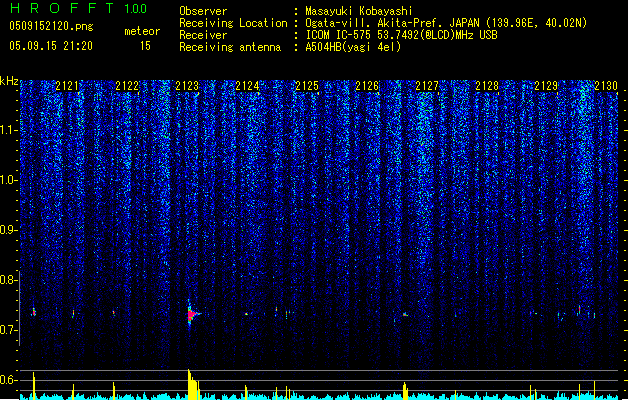Click the large red meteor echo near 2123
This screenshot has width=629, height=400.
(x=192, y=314)
